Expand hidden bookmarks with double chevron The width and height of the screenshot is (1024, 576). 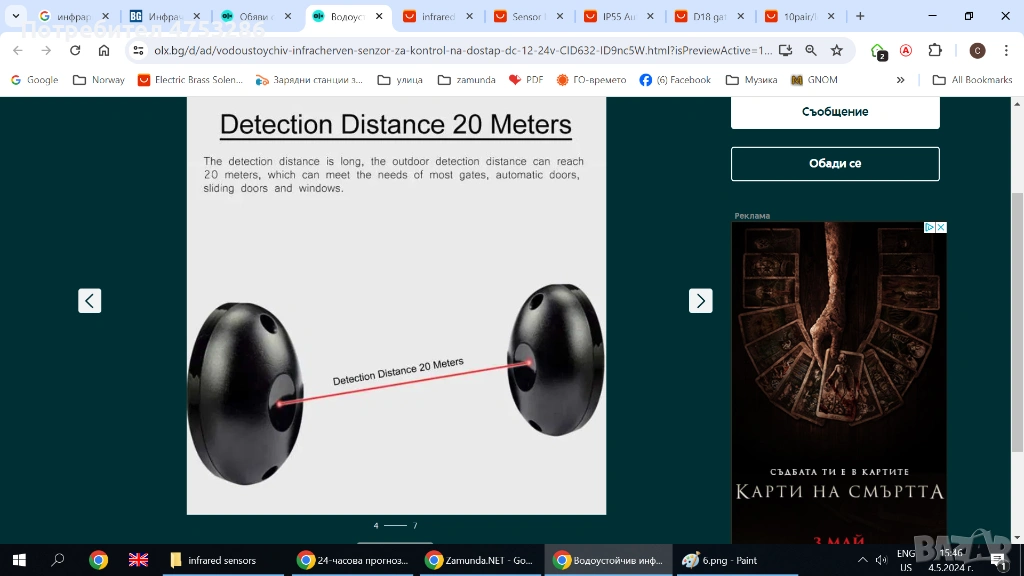pyautogui.click(x=900, y=80)
